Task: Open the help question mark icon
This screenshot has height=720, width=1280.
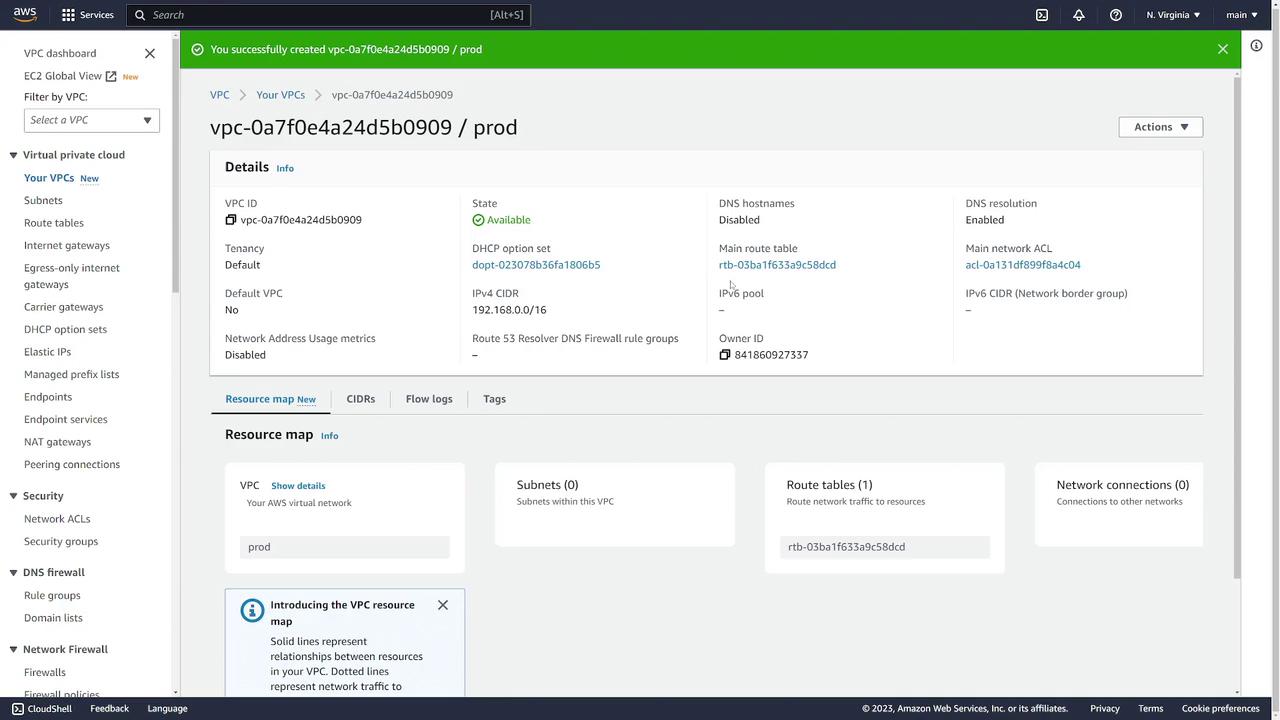Action: pyautogui.click(x=1116, y=15)
